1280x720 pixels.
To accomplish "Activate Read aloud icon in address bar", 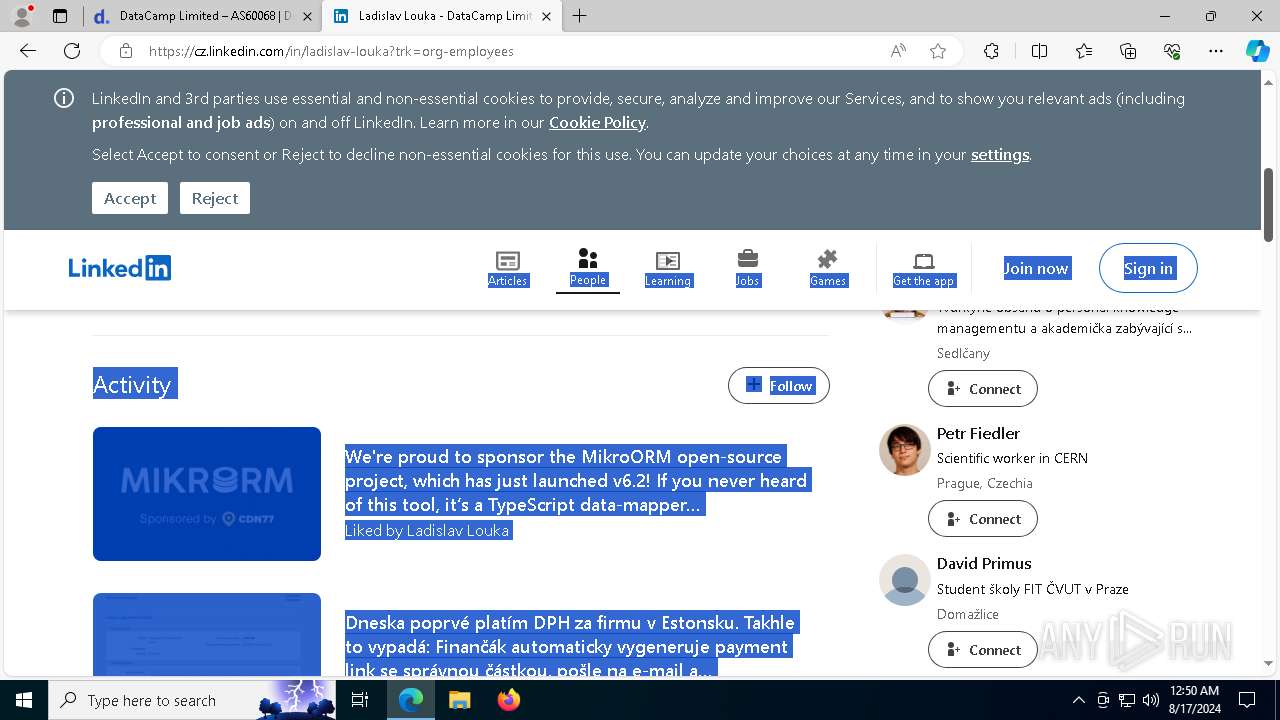I will point(898,51).
